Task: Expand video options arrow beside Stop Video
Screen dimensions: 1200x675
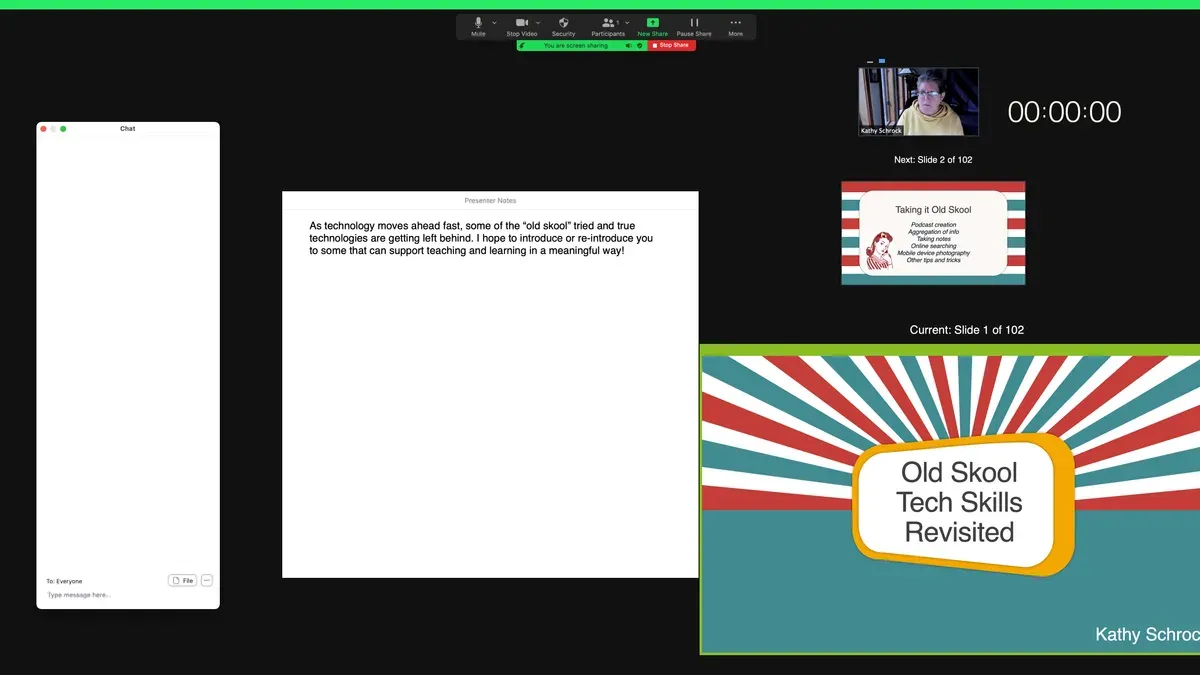Action: (x=538, y=22)
